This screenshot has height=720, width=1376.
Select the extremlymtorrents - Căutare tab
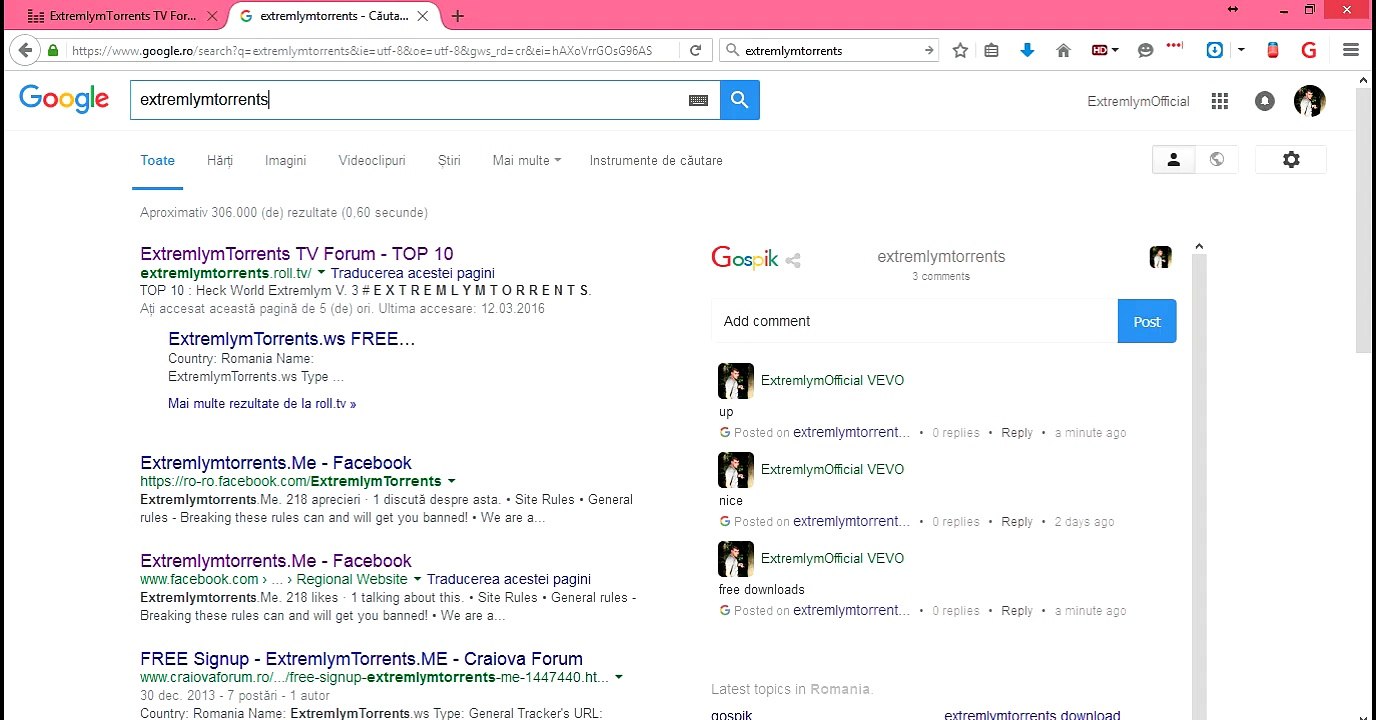point(332,16)
